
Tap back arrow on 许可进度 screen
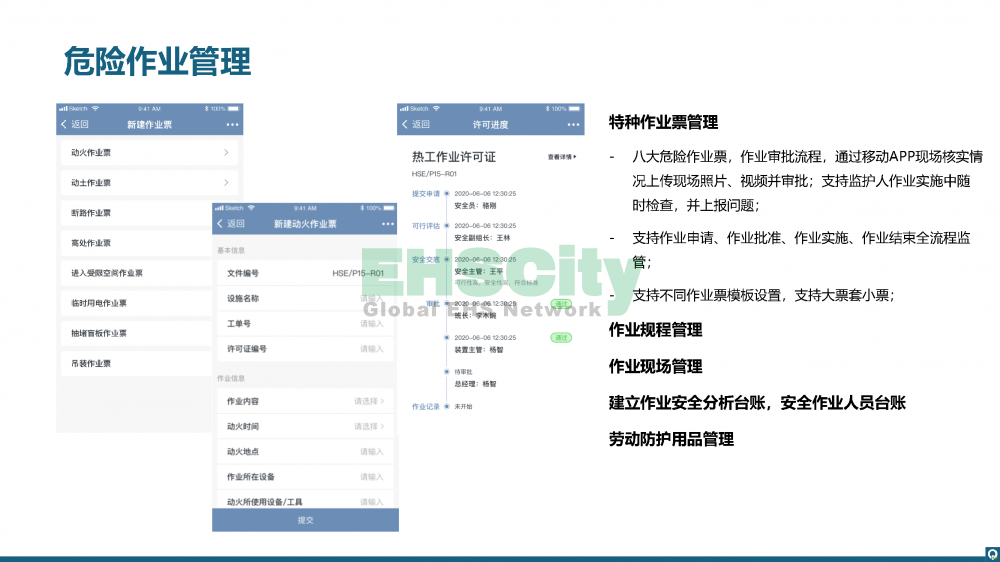(406, 125)
